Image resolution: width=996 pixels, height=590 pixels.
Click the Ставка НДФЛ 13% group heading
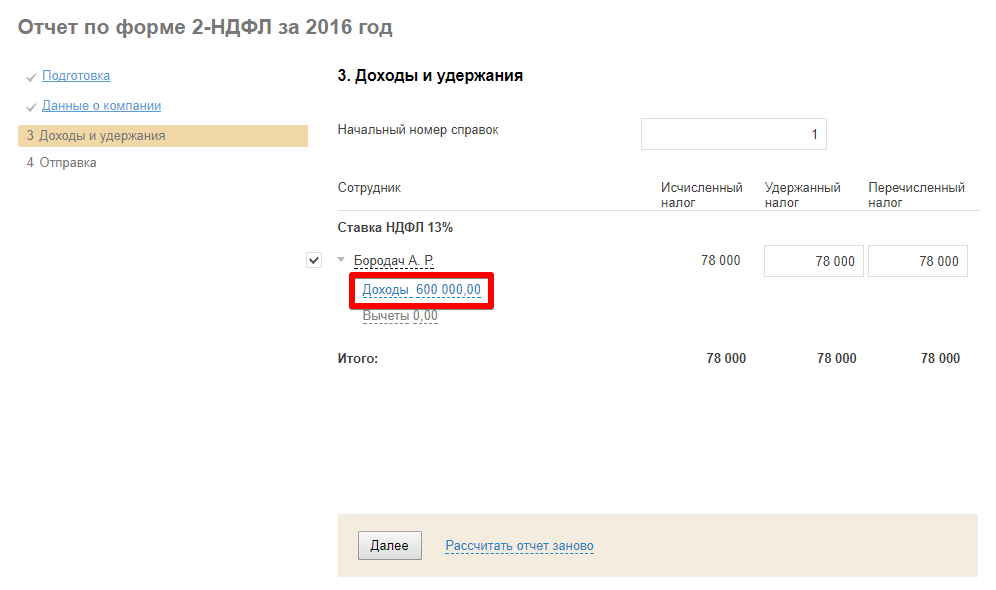395,227
